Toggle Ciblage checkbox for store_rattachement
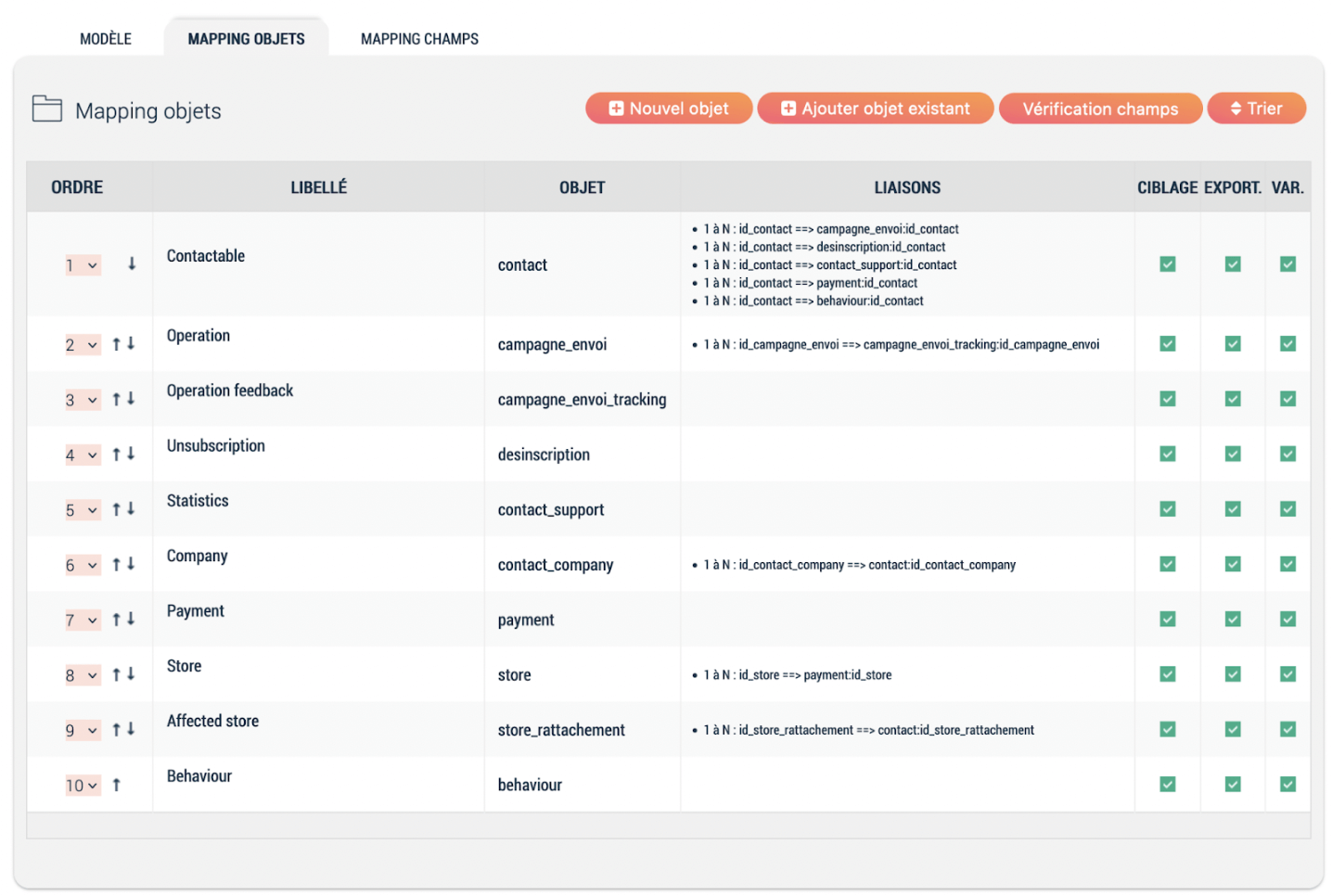Image resolution: width=1332 pixels, height=896 pixels. [1168, 730]
